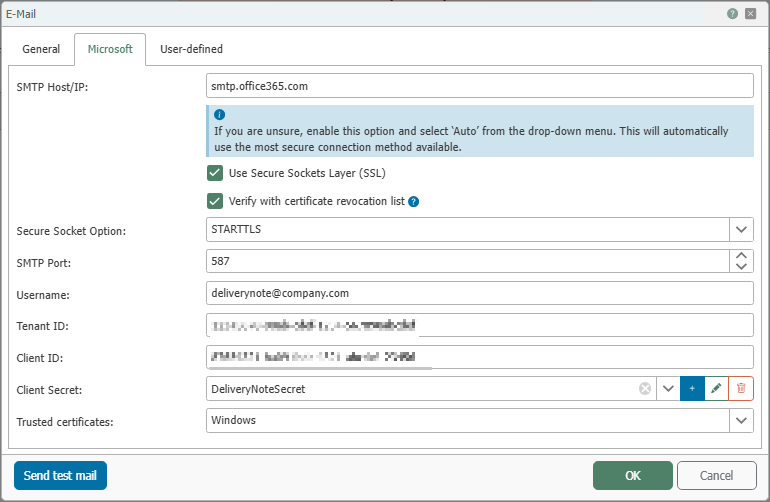Uncheck Verify with certificate revocation list

215,201
